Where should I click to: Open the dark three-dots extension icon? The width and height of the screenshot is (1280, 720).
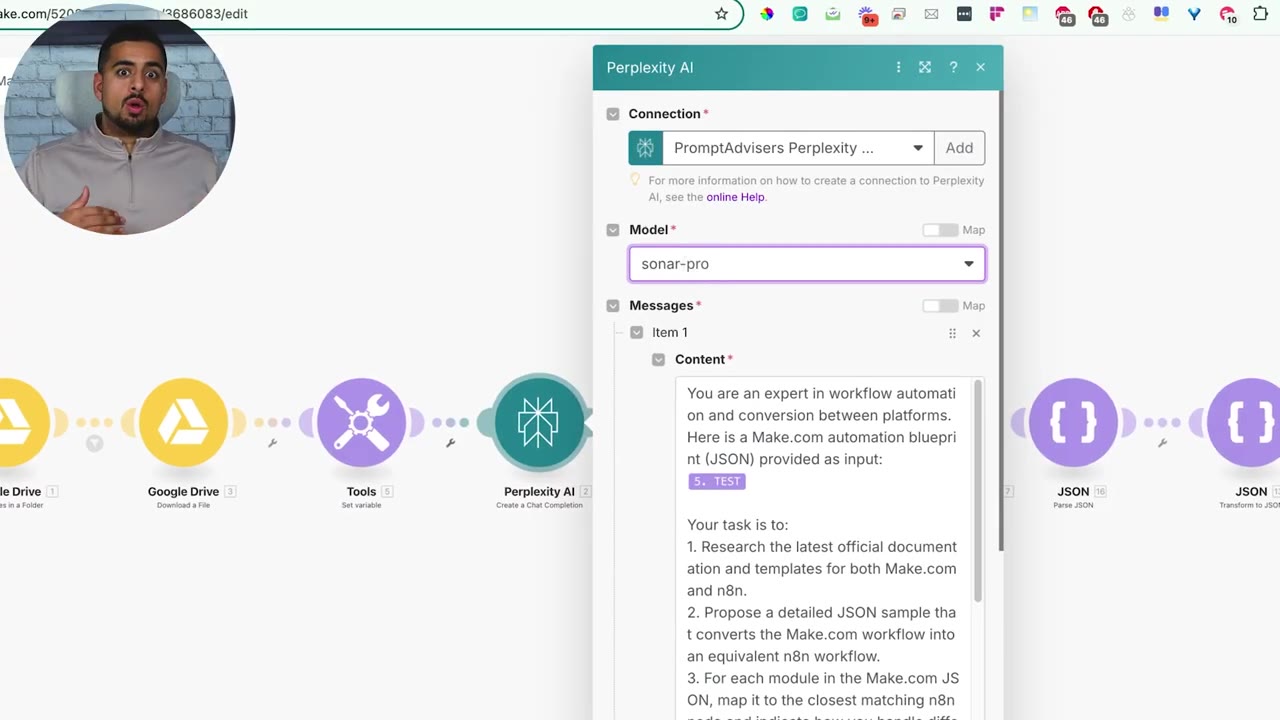964,14
